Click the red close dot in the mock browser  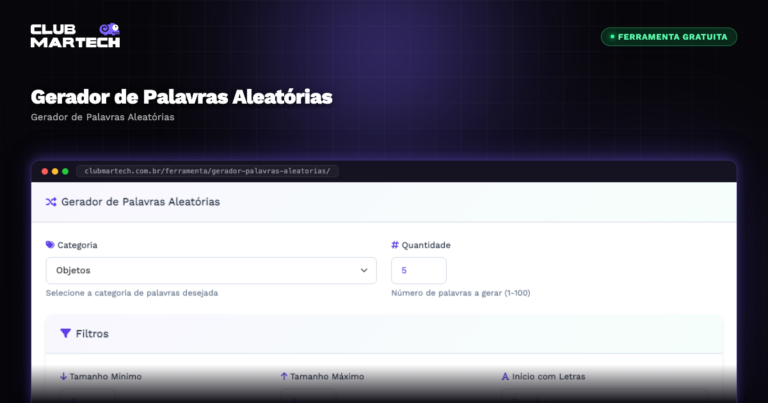[x=45, y=171]
